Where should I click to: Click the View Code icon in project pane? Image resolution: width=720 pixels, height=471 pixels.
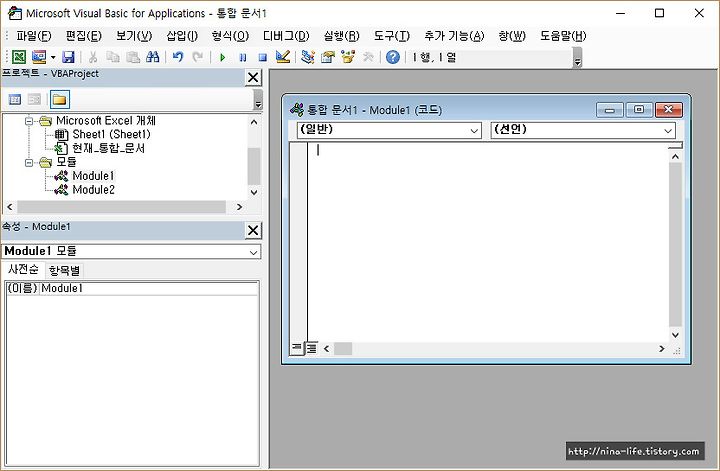tap(15, 99)
